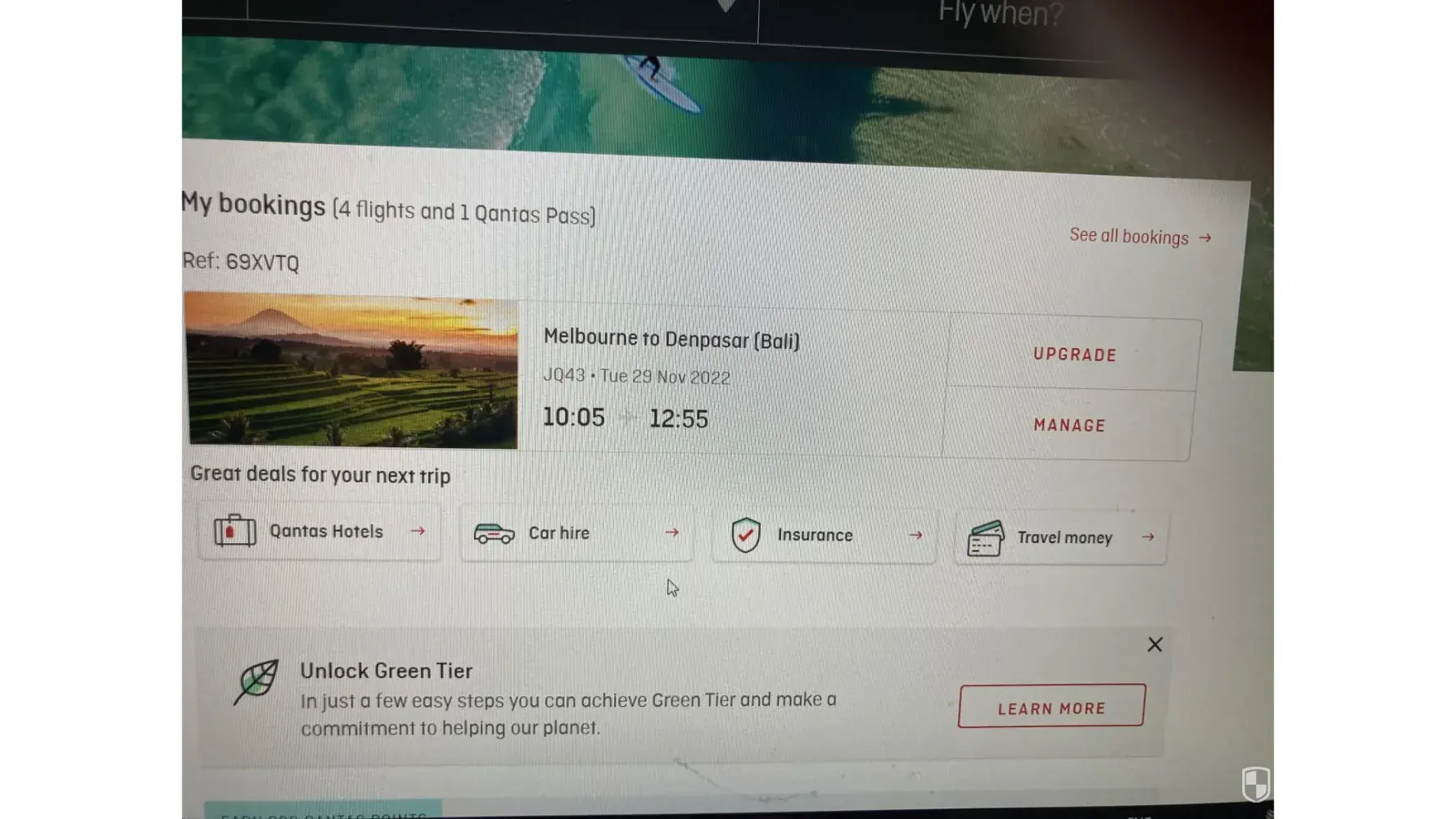The width and height of the screenshot is (1456, 819).
Task: Select the Insurance shield icon
Action: pos(746,535)
